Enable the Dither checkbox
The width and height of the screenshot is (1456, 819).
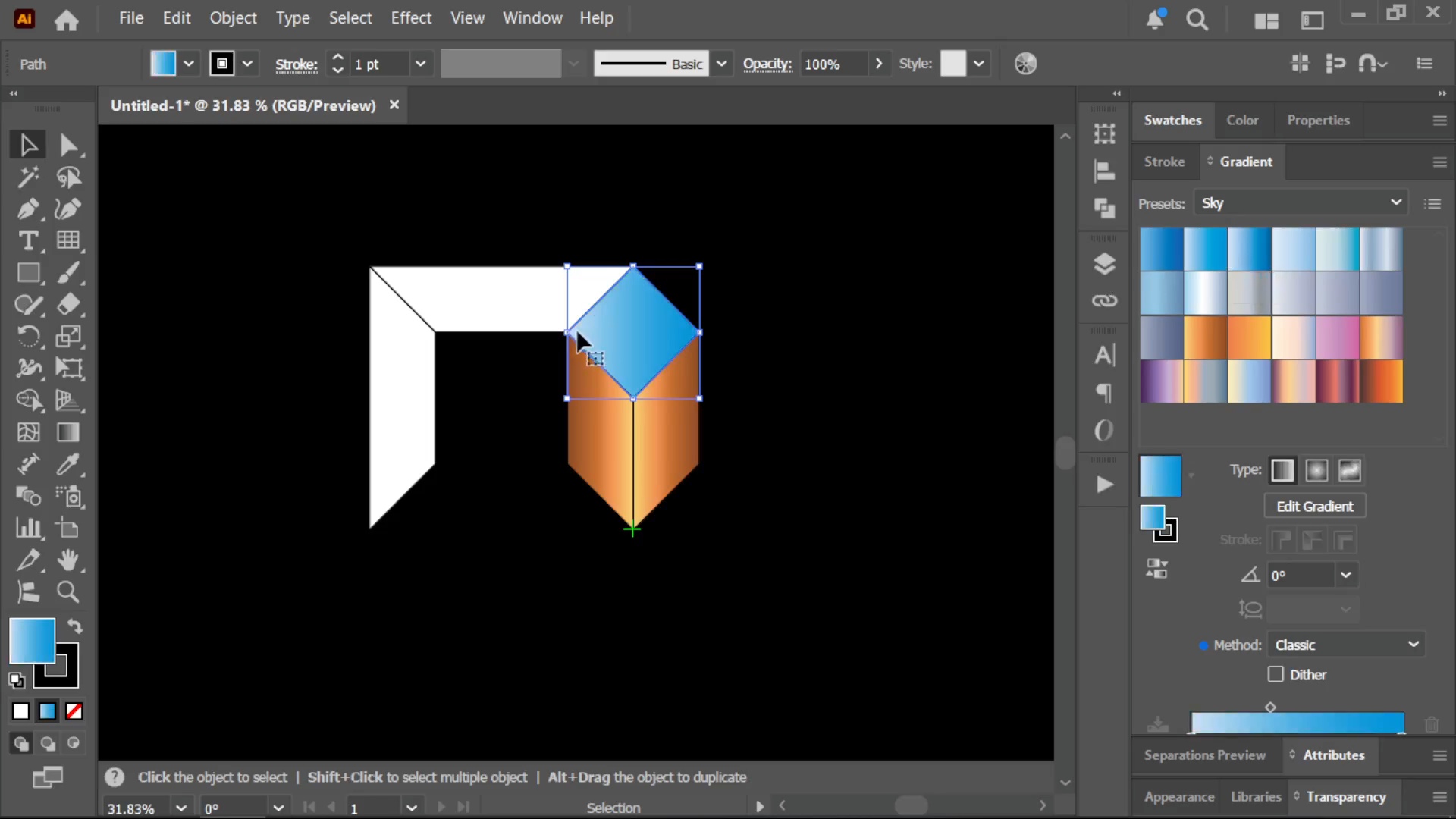click(x=1276, y=674)
